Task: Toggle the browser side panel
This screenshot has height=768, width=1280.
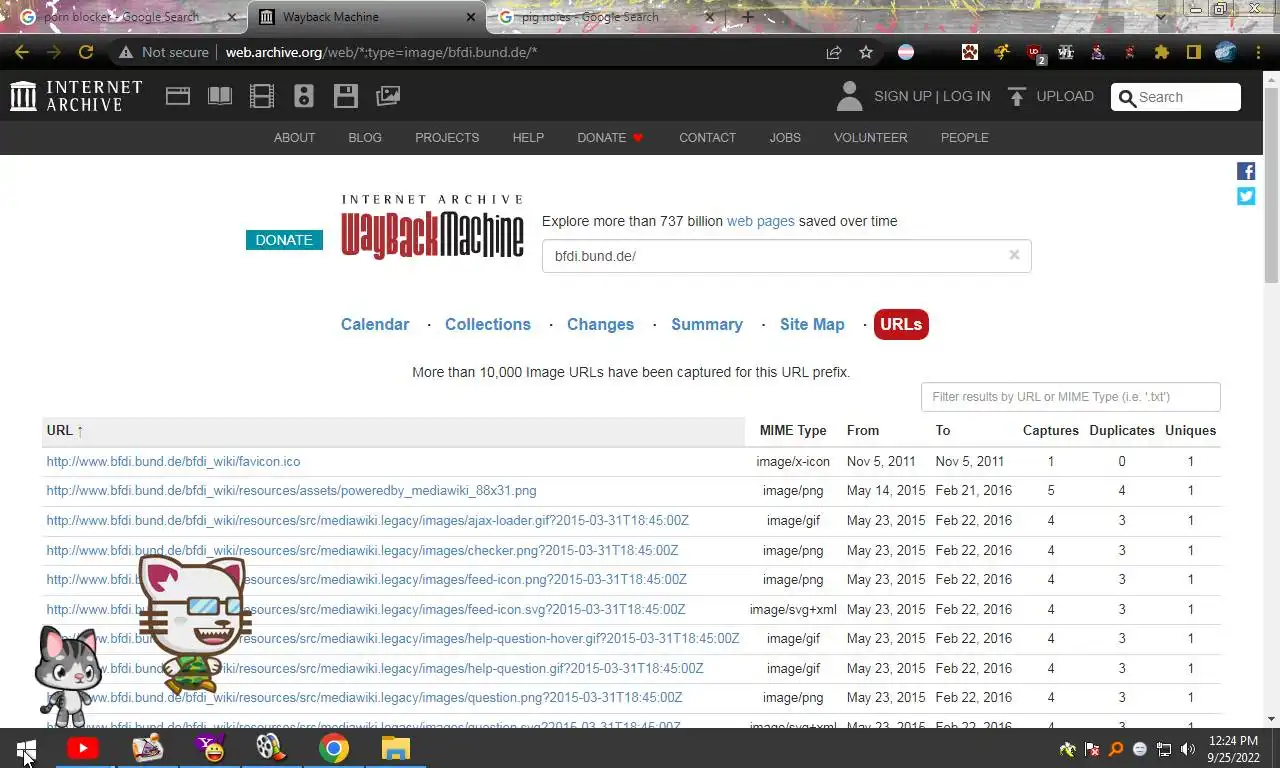Action: pyautogui.click(x=1193, y=52)
